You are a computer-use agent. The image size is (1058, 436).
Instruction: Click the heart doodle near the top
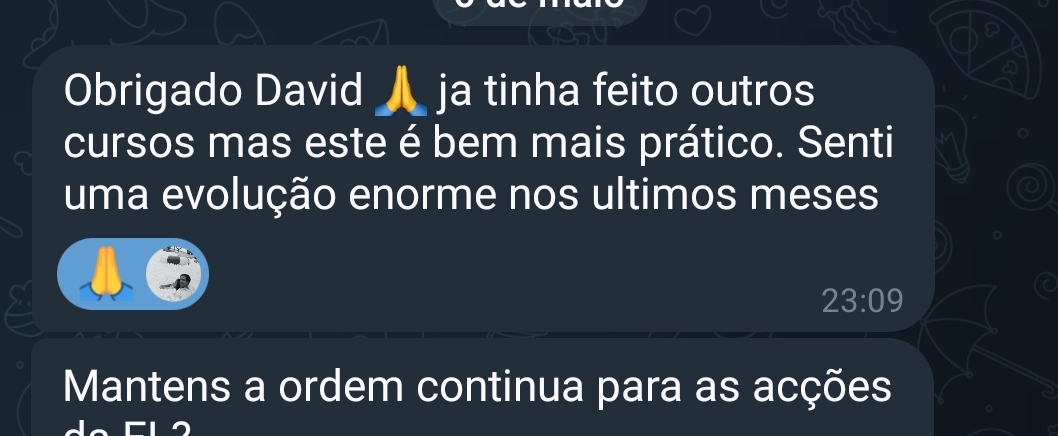[692, 20]
